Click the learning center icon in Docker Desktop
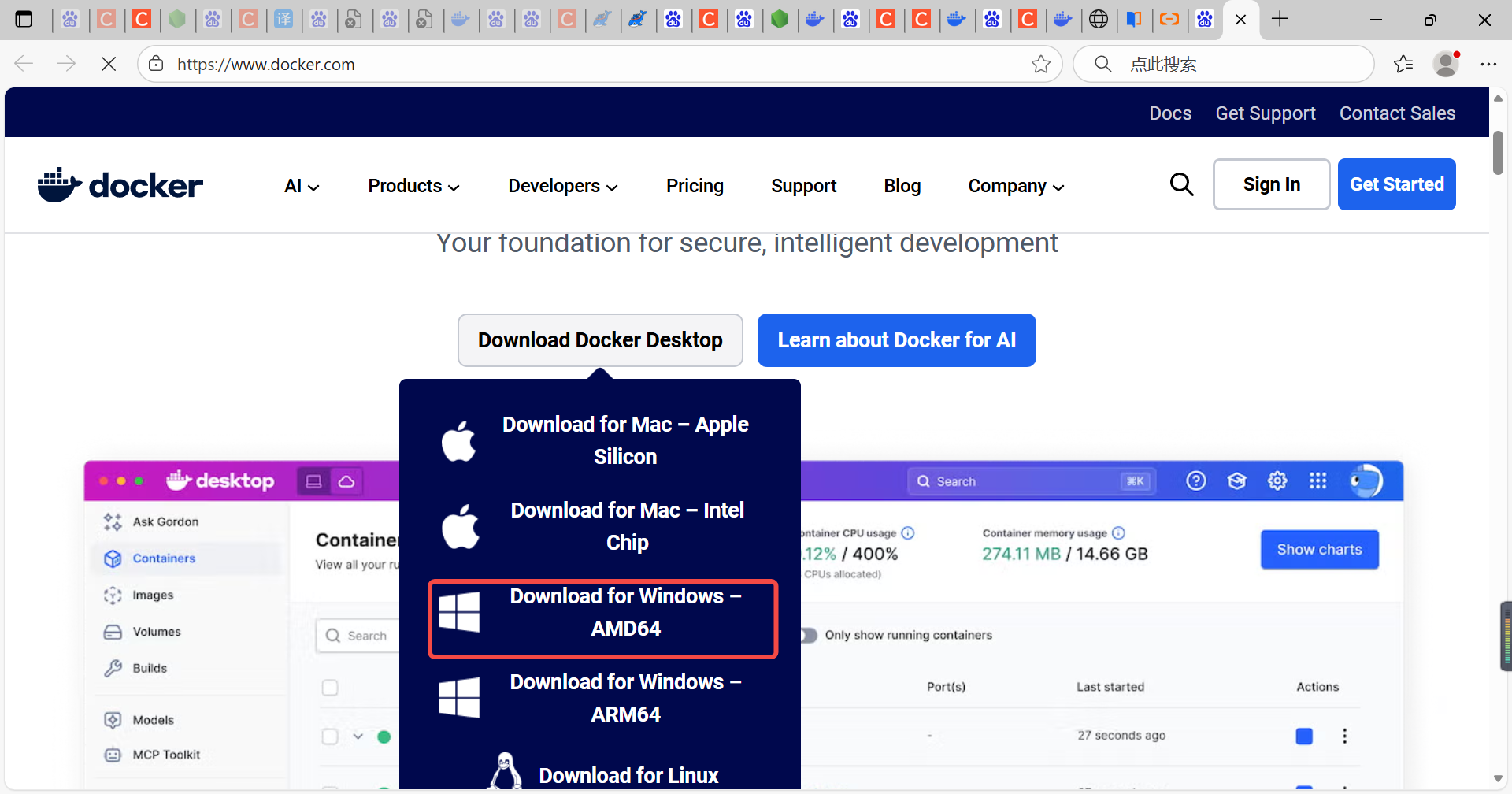 point(1237,480)
